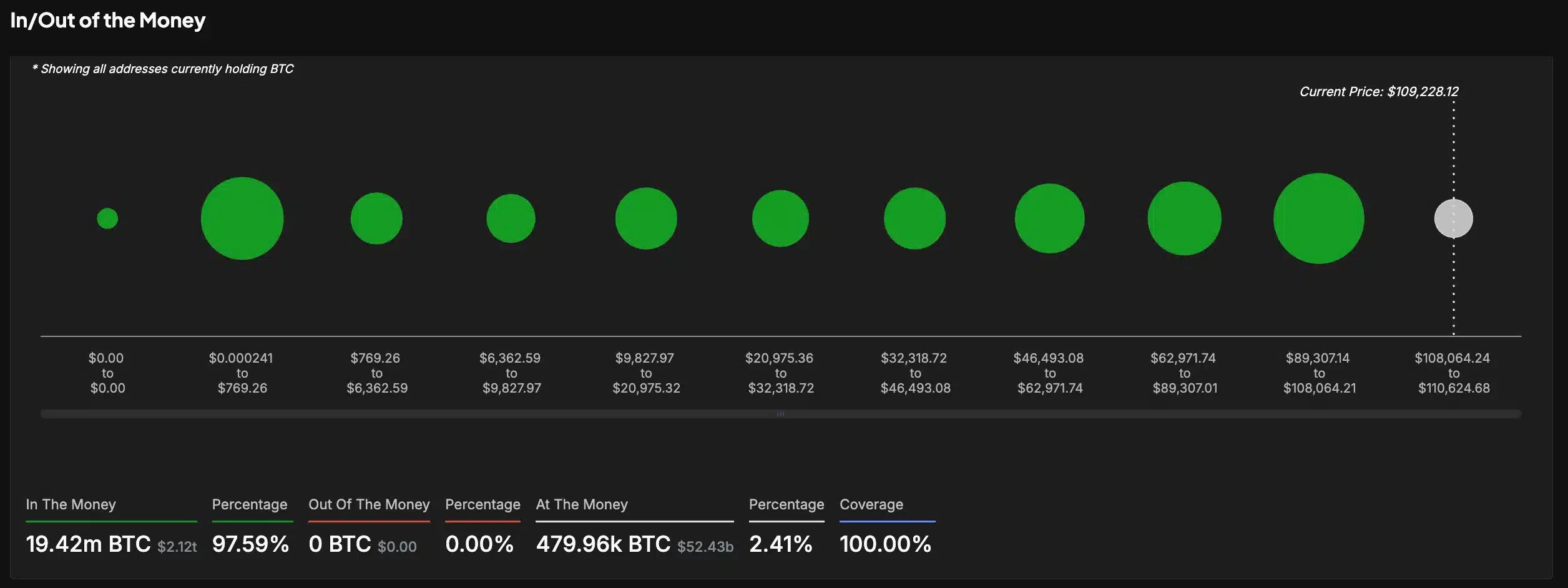The width and height of the screenshot is (1568, 588).
Task: Select the Out Of The Money stat label
Action: tap(369, 504)
